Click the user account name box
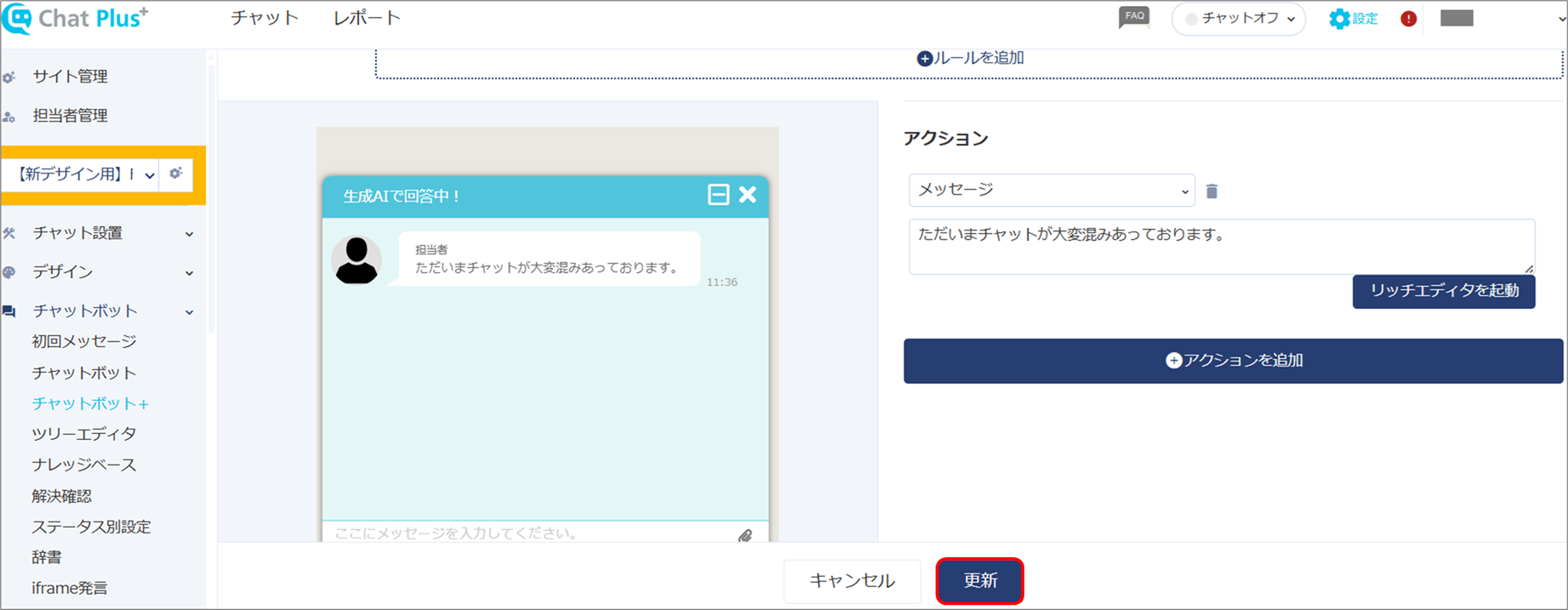The width and height of the screenshot is (1568, 610). click(x=1457, y=19)
